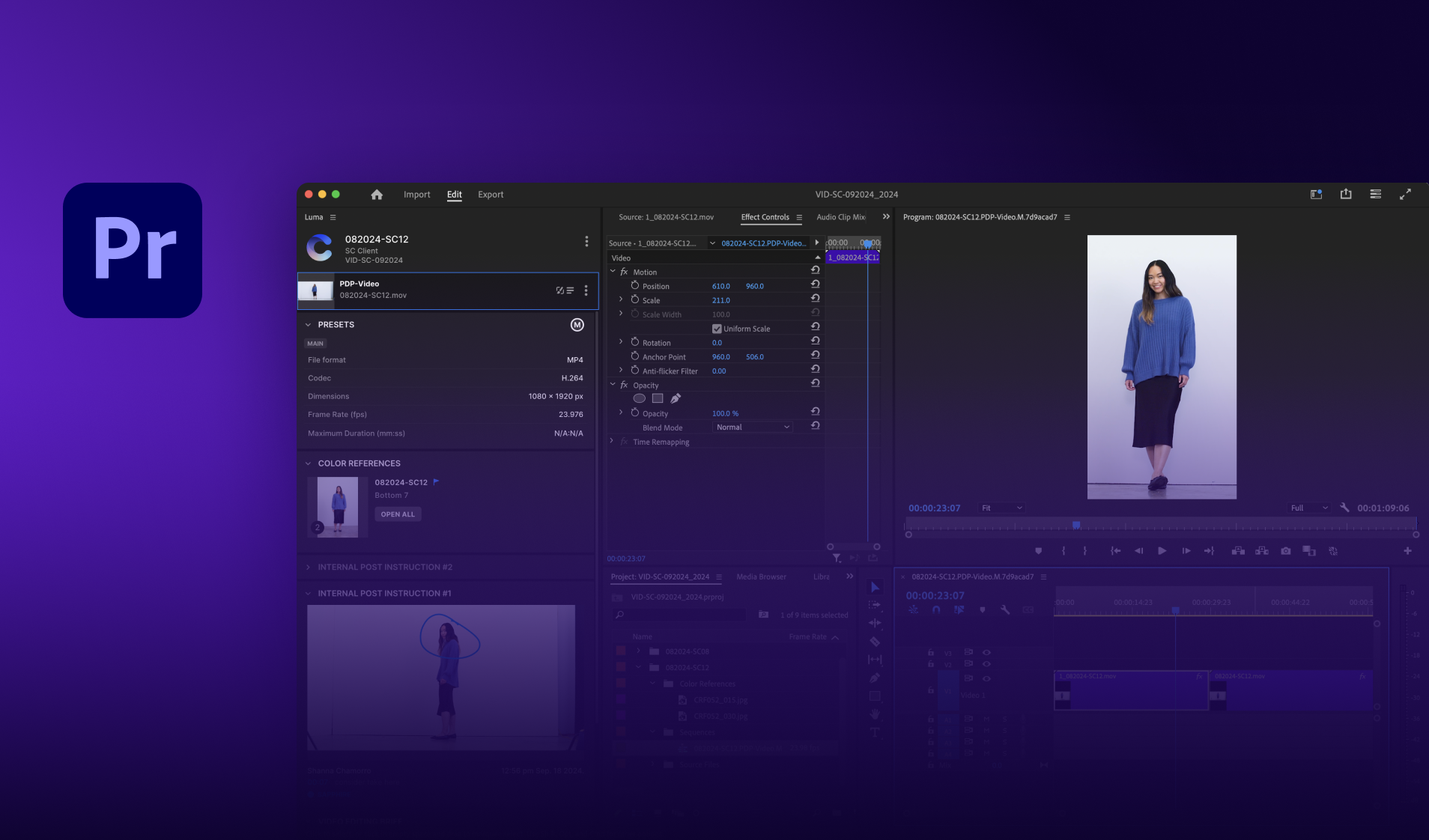Expand INTERNAL POST INSTRUCTION #2
The image size is (1429, 840).
(x=308, y=567)
